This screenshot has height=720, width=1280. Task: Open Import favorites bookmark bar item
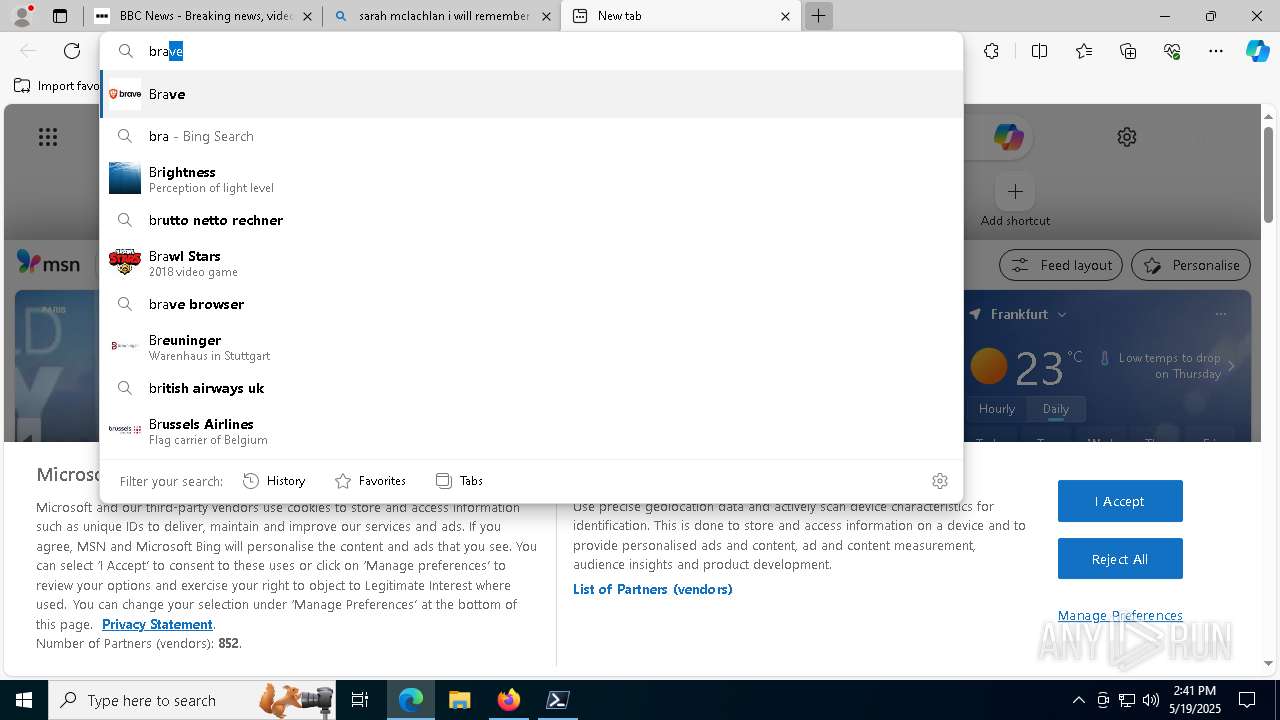pyautogui.click(x=58, y=86)
